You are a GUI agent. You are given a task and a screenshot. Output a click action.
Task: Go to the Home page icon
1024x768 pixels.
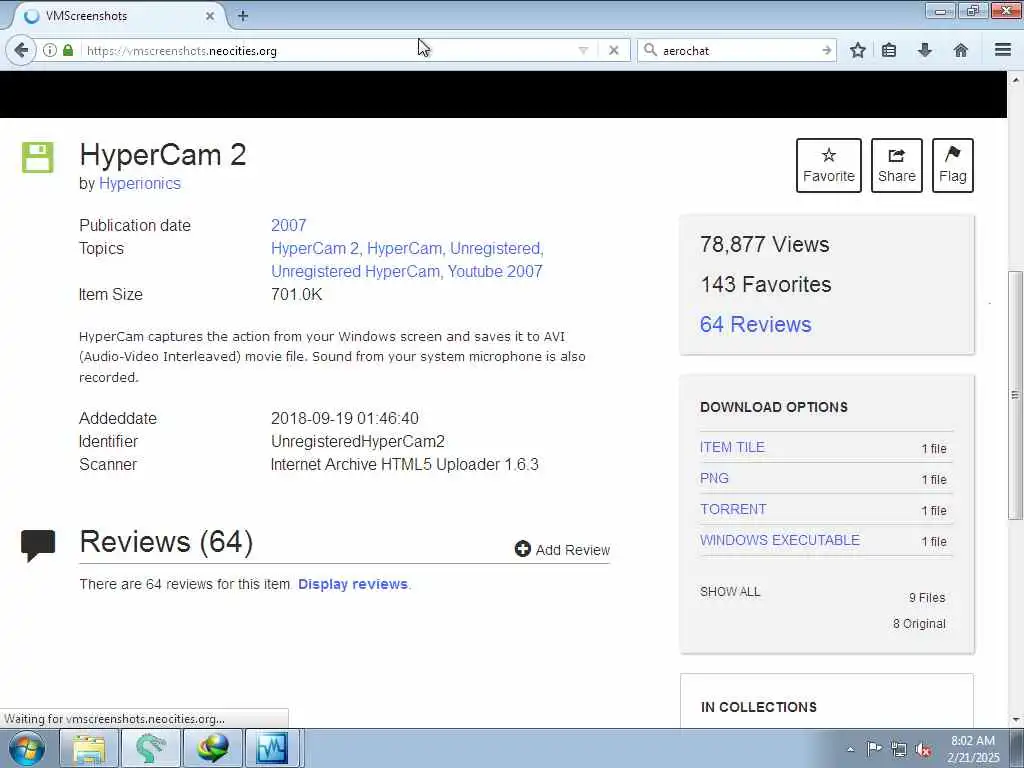pyautogui.click(x=961, y=50)
